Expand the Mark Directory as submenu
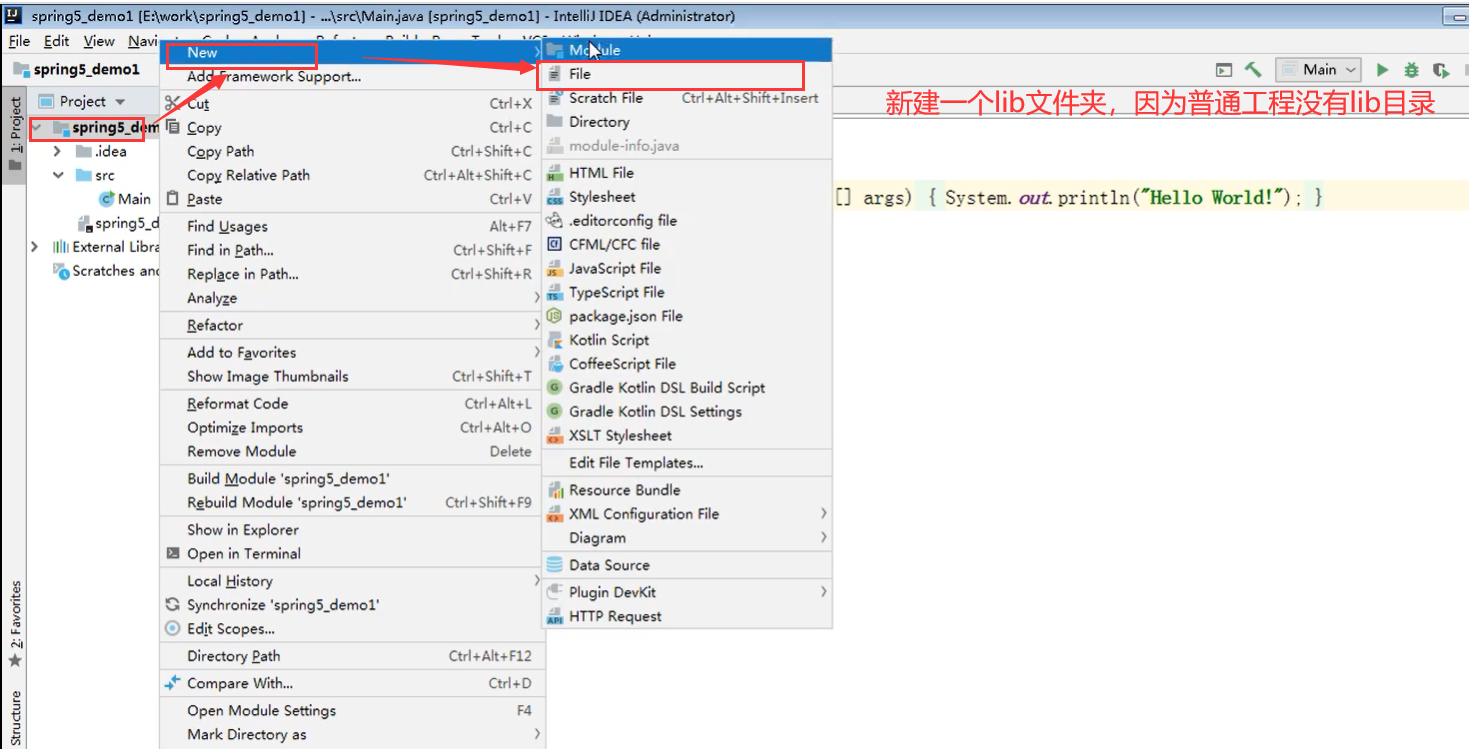The height and width of the screenshot is (749, 1469). pyautogui.click(x=351, y=734)
